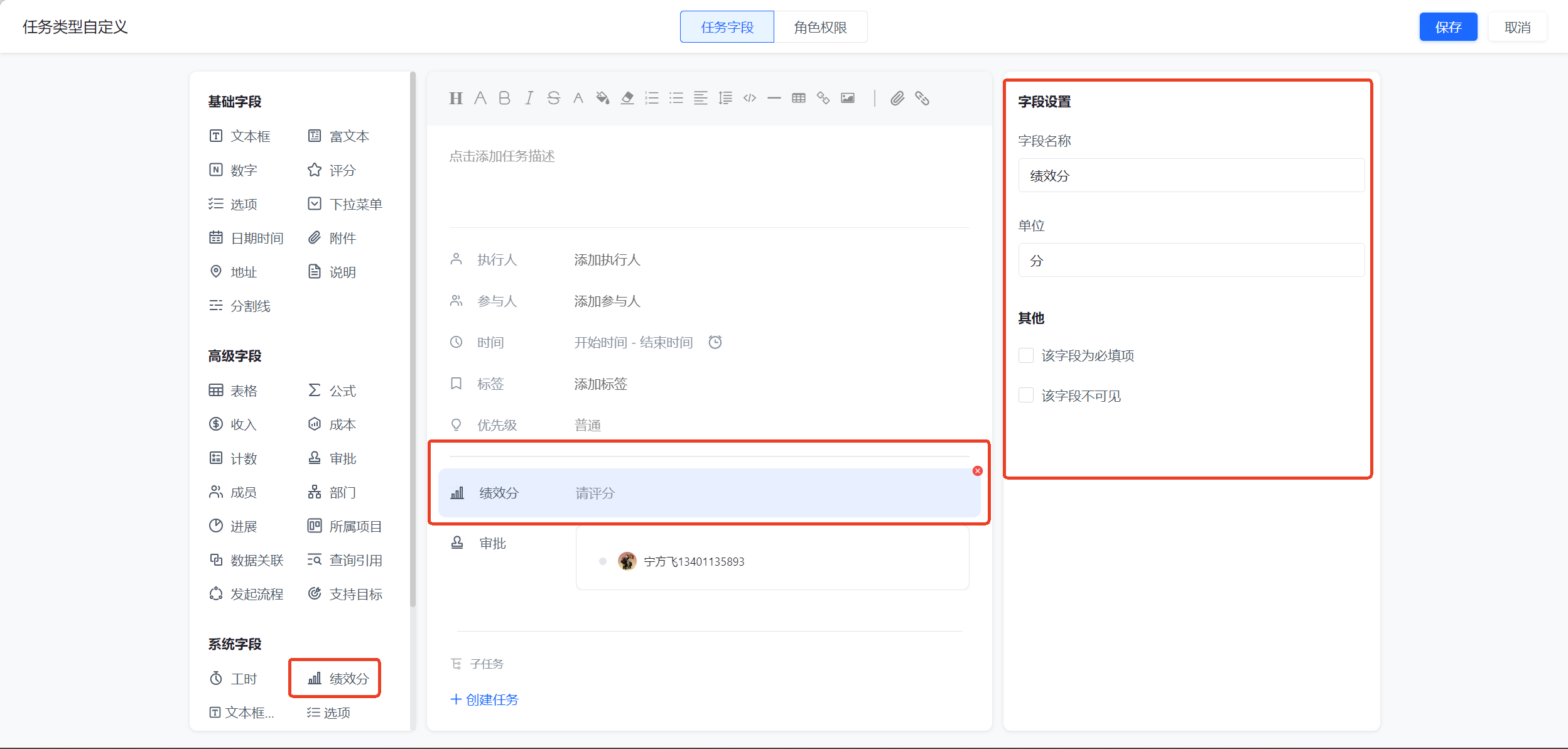
Task: Insert a table in the description
Action: (798, 98)
